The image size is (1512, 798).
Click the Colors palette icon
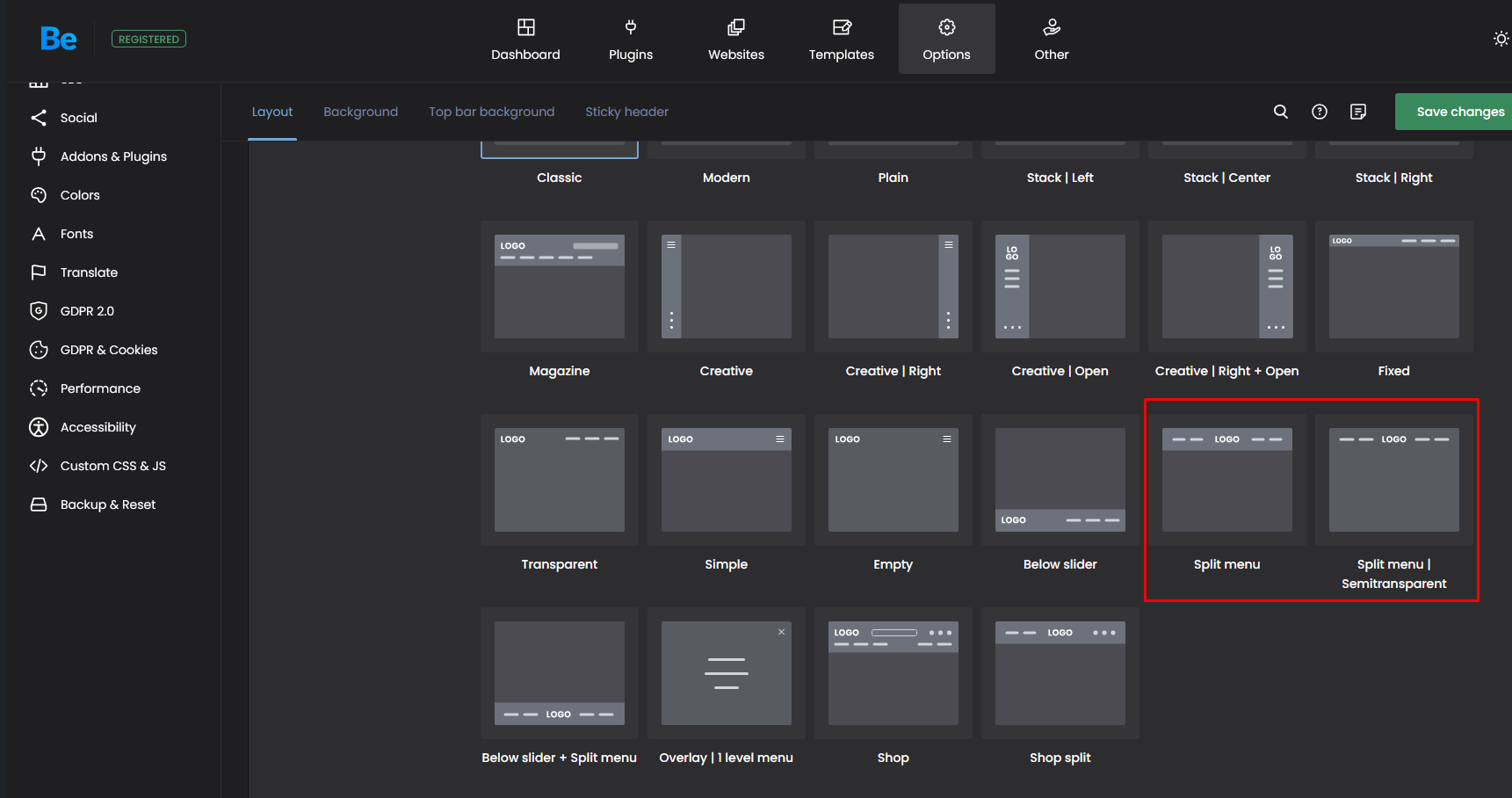click(x=39, y=195)
